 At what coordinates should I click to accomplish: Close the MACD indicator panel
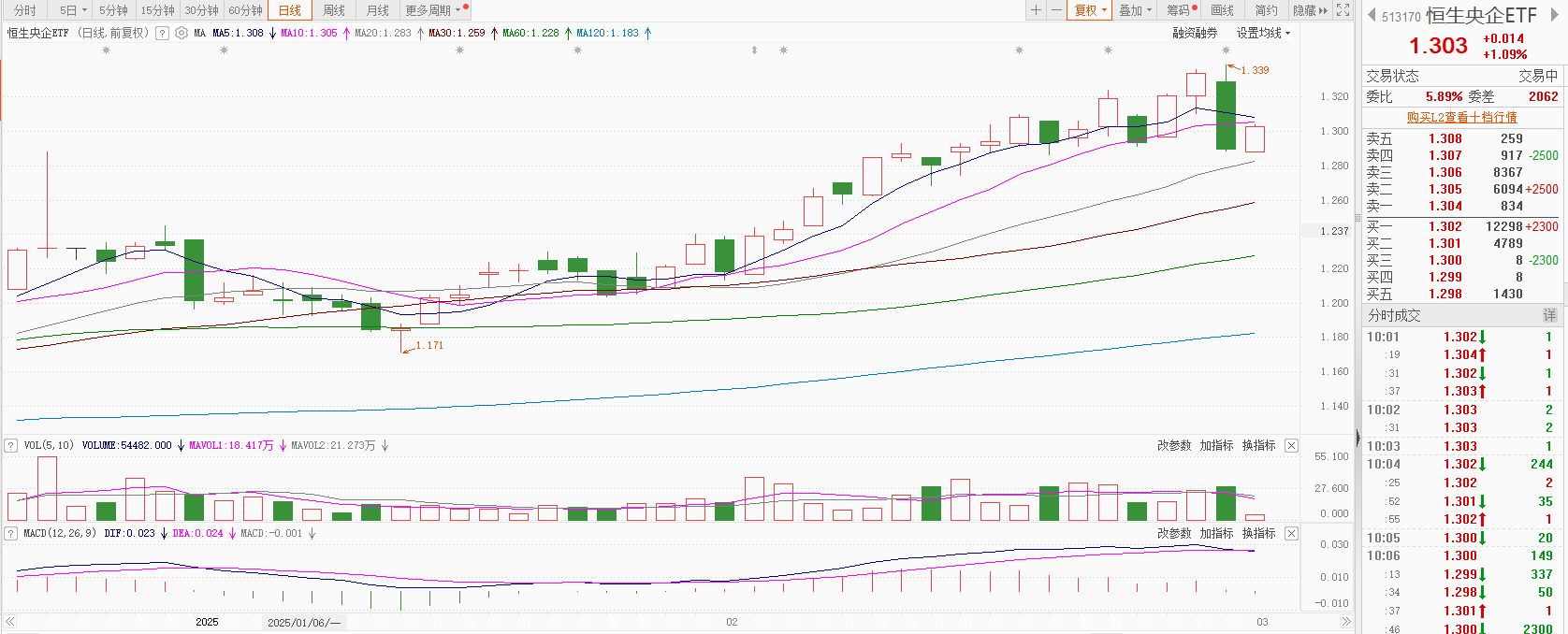coord(1291,533)
